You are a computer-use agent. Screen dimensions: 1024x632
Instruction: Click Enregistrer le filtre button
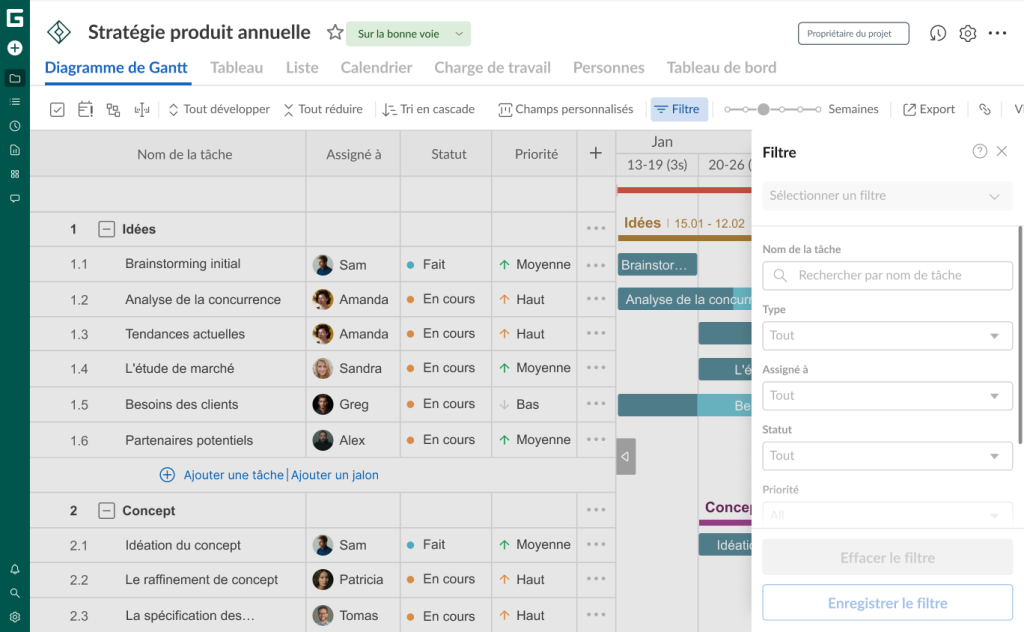(887, 603)
